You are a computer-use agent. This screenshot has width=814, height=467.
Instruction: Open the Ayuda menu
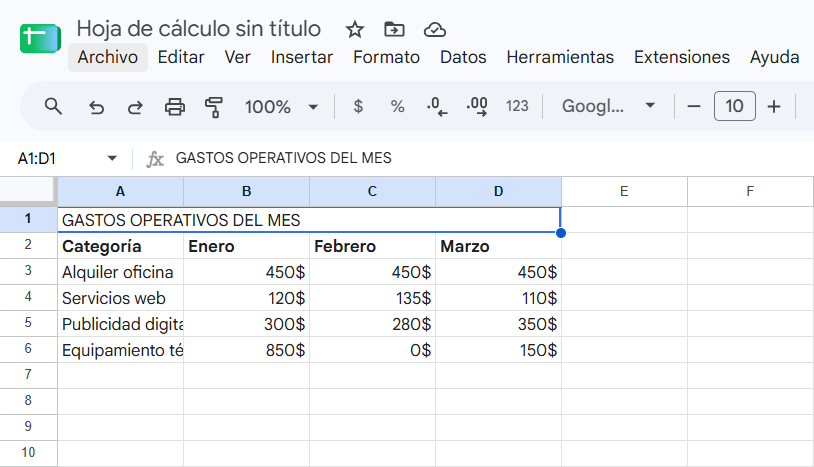point(774,57)
